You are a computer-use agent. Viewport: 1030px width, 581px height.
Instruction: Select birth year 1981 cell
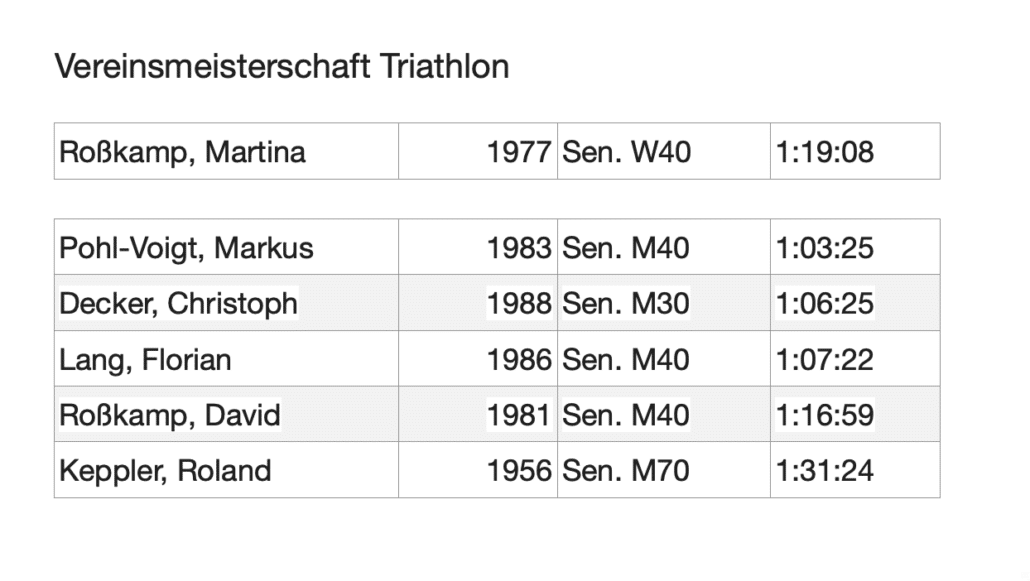478,414
